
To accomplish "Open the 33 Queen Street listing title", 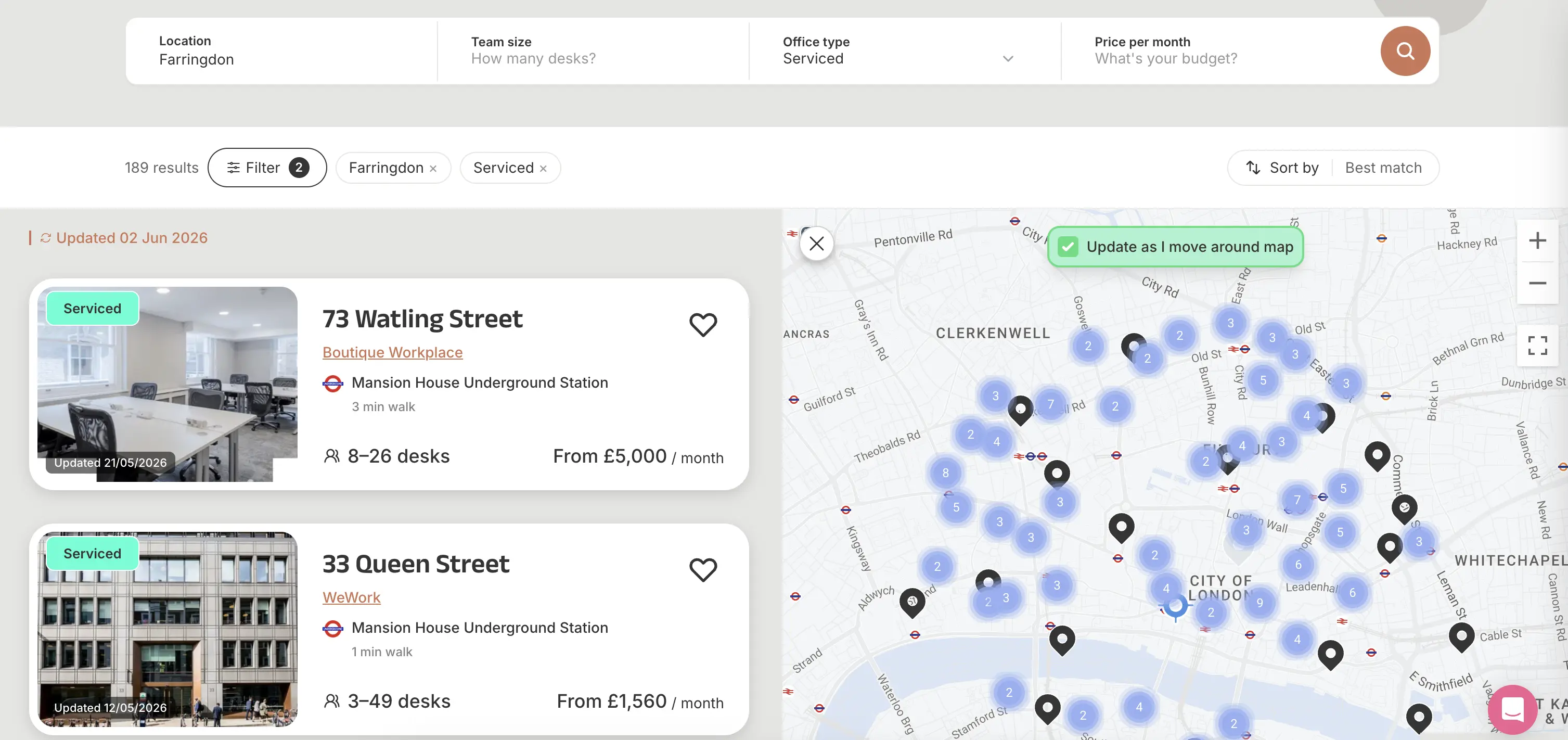I will 415,564.
